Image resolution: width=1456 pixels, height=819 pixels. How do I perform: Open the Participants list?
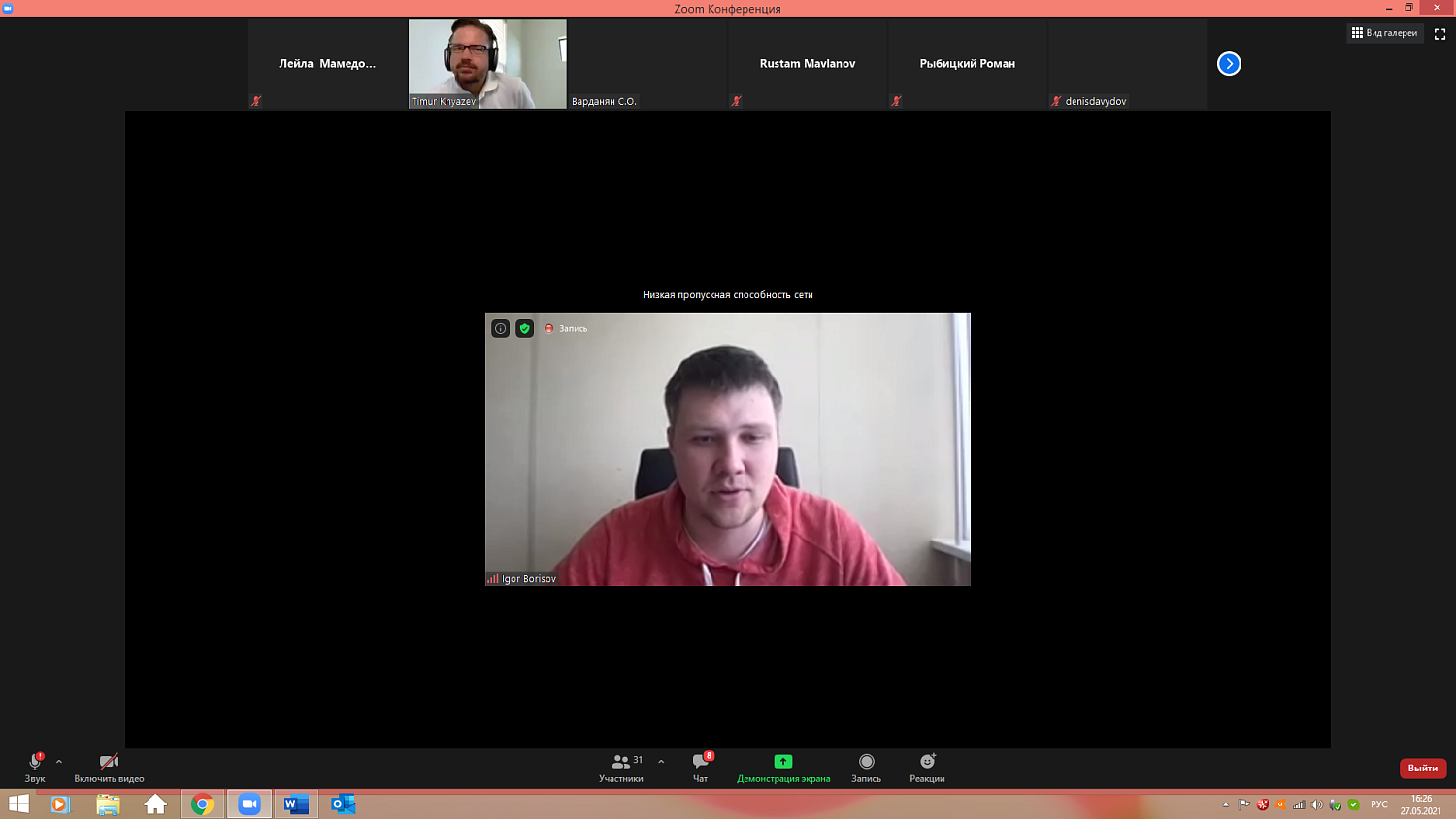pyautogui.click(x=621, y=767)
